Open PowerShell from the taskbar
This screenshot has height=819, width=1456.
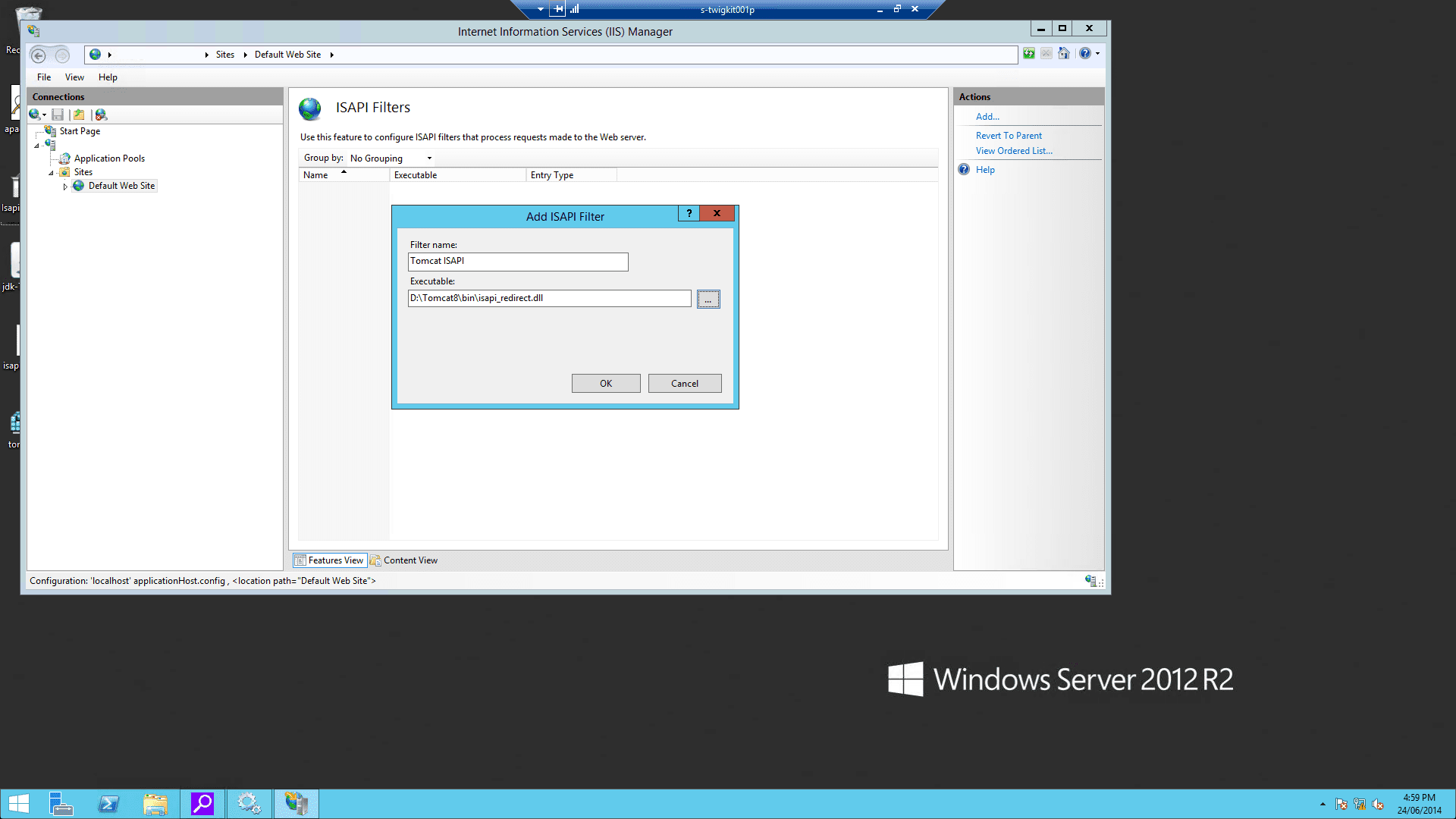click(108, 804)
